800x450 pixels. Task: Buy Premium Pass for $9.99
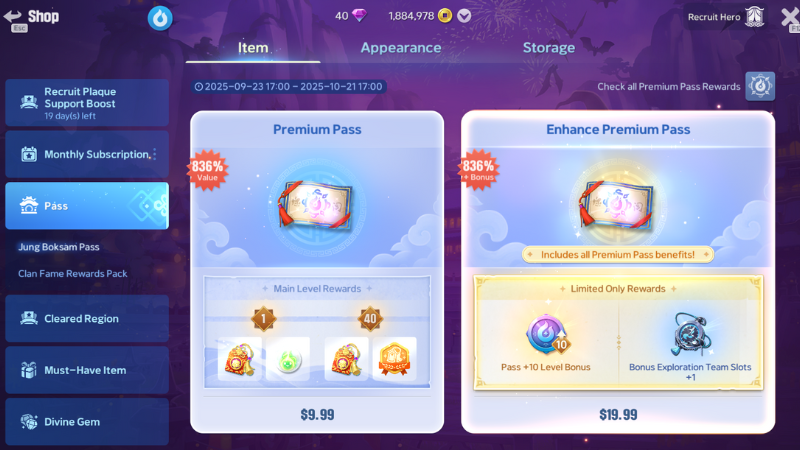(317, 414)
